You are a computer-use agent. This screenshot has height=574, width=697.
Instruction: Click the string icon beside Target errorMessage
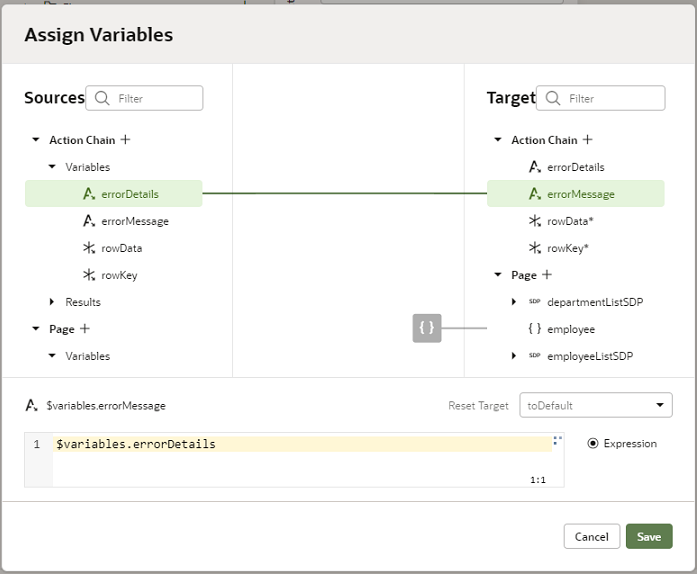(x=535, y=194)
